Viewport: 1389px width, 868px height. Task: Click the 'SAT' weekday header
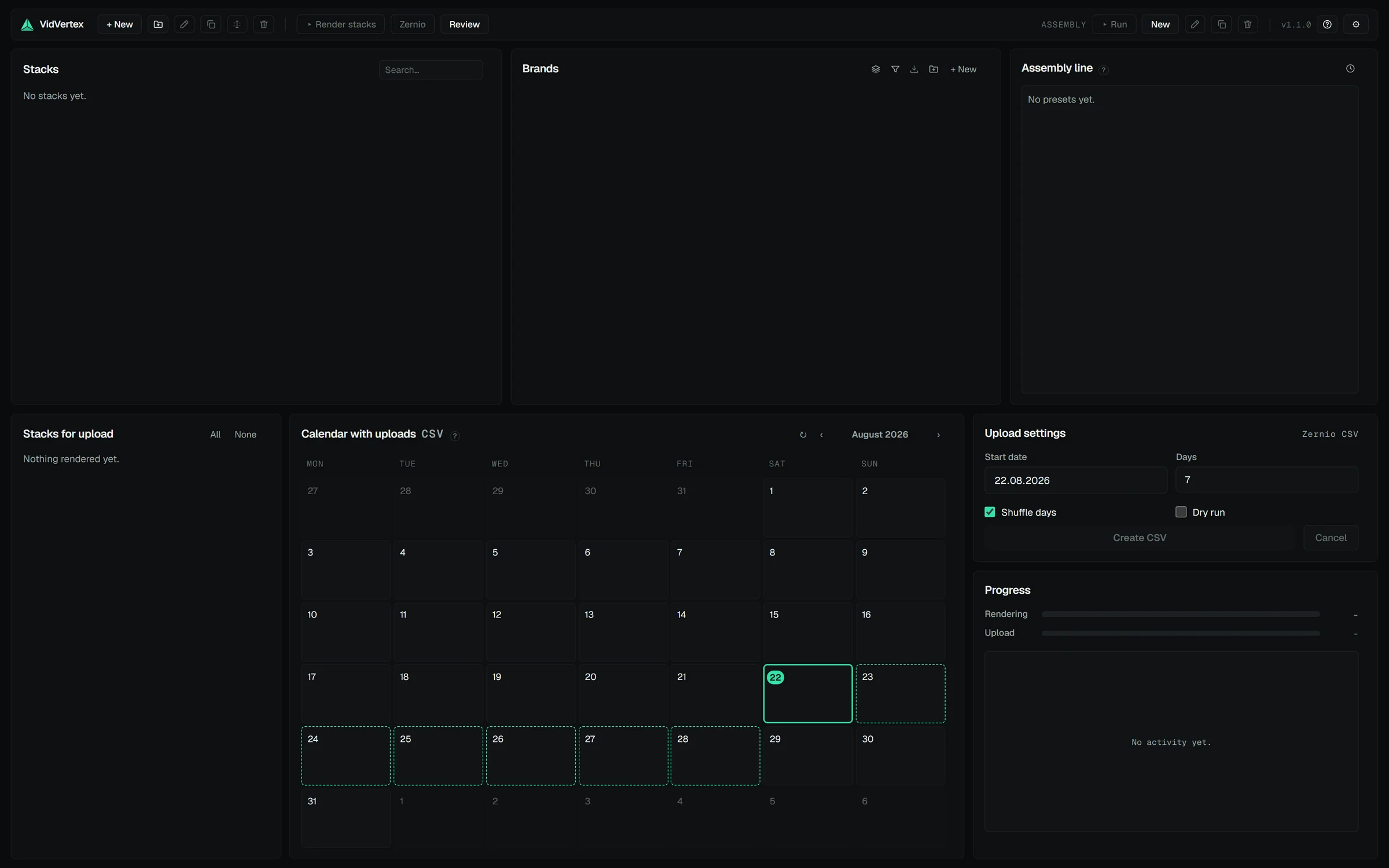[x=777, y=464]
